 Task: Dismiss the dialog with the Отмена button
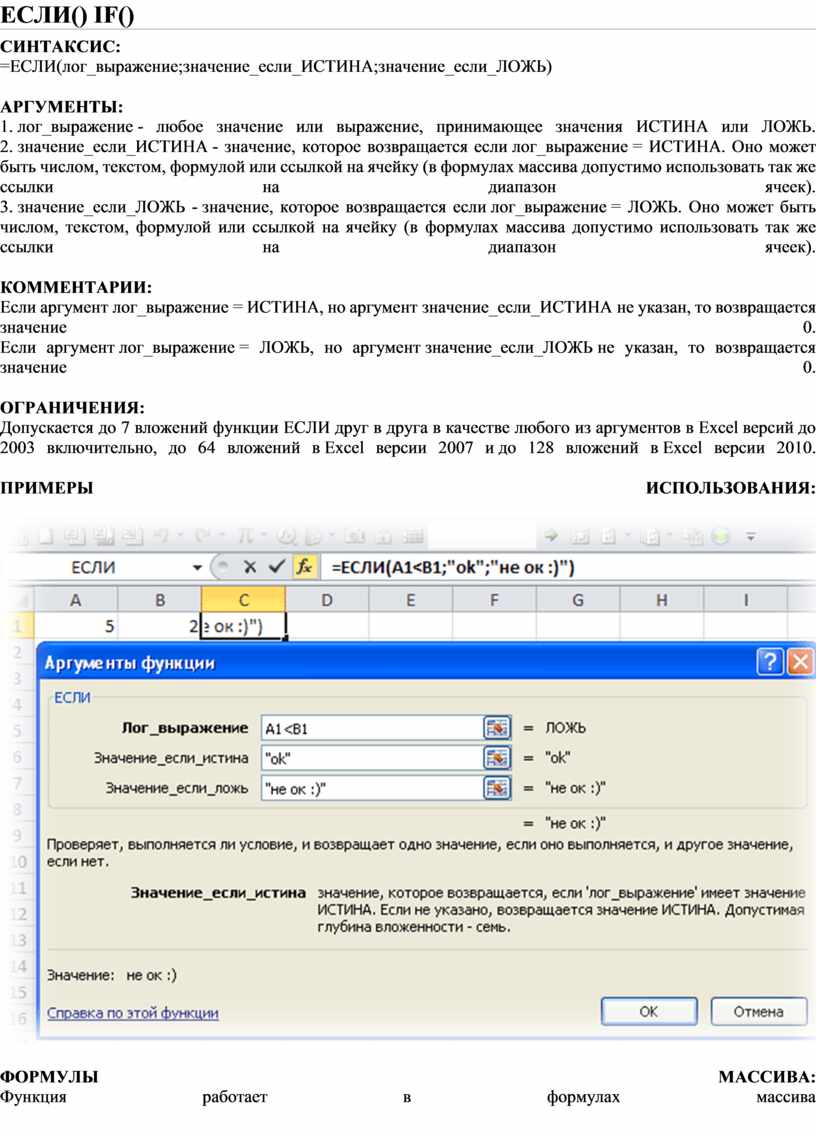pos(758,1011)
